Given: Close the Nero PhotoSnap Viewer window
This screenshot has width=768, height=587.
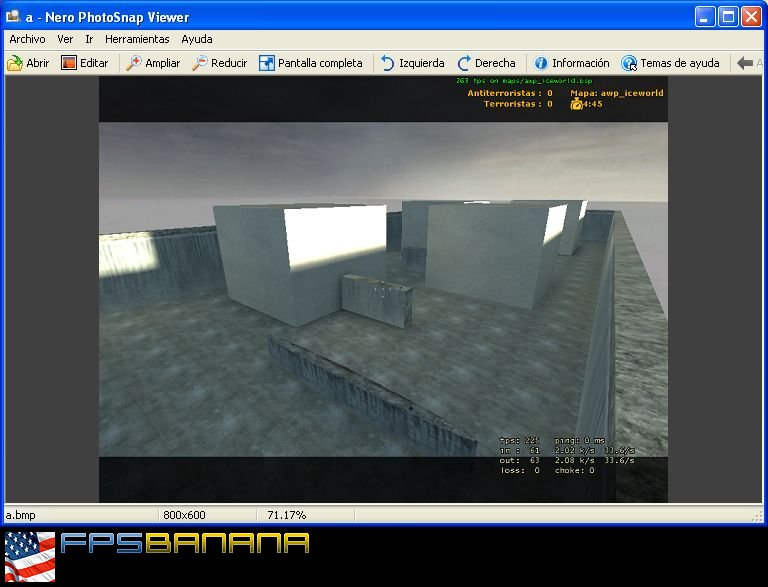Looking at the screenshot, I should [751, 17].
